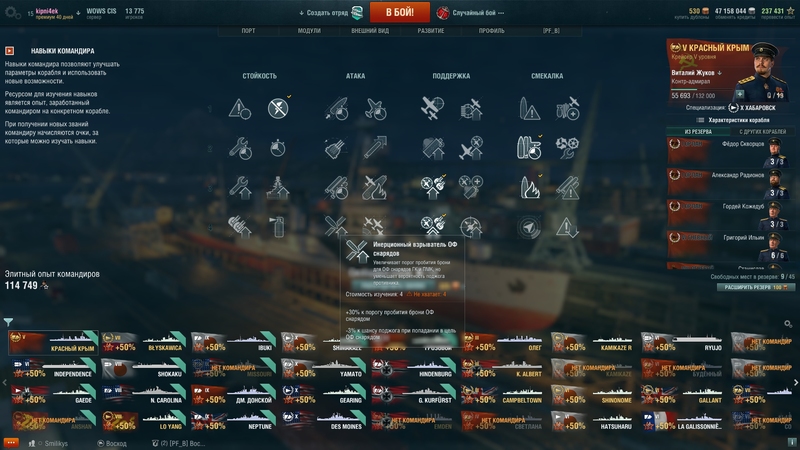This screenshot has height=450, width=800.
Task: Switch to the Модули tab
Action: point(309,31)
